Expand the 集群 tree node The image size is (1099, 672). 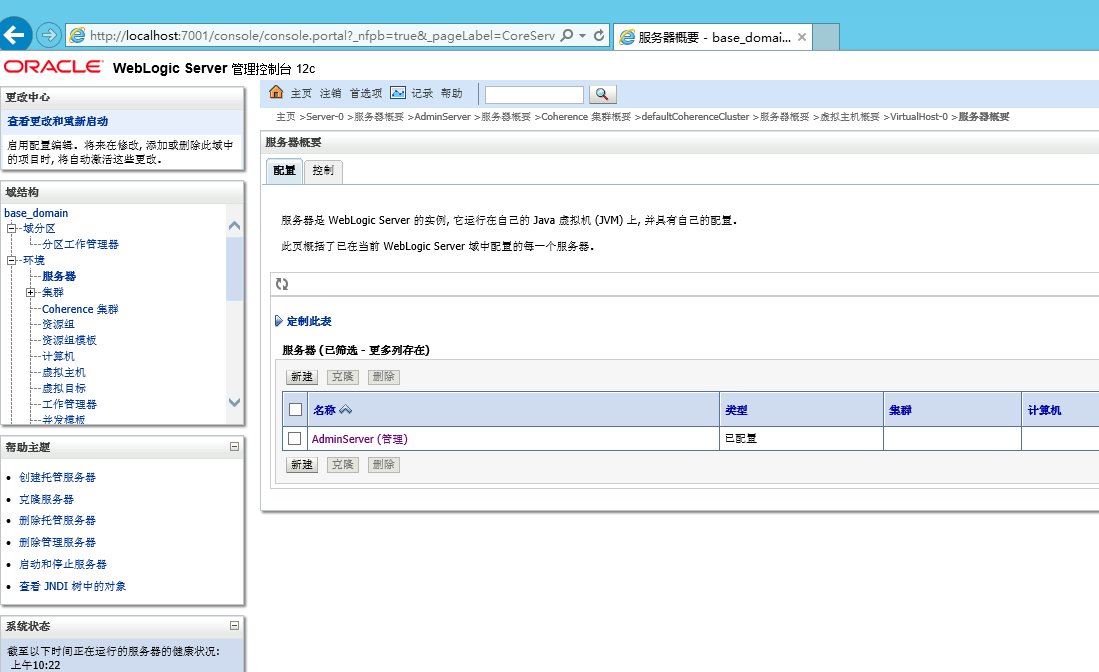tap(30, 292)
